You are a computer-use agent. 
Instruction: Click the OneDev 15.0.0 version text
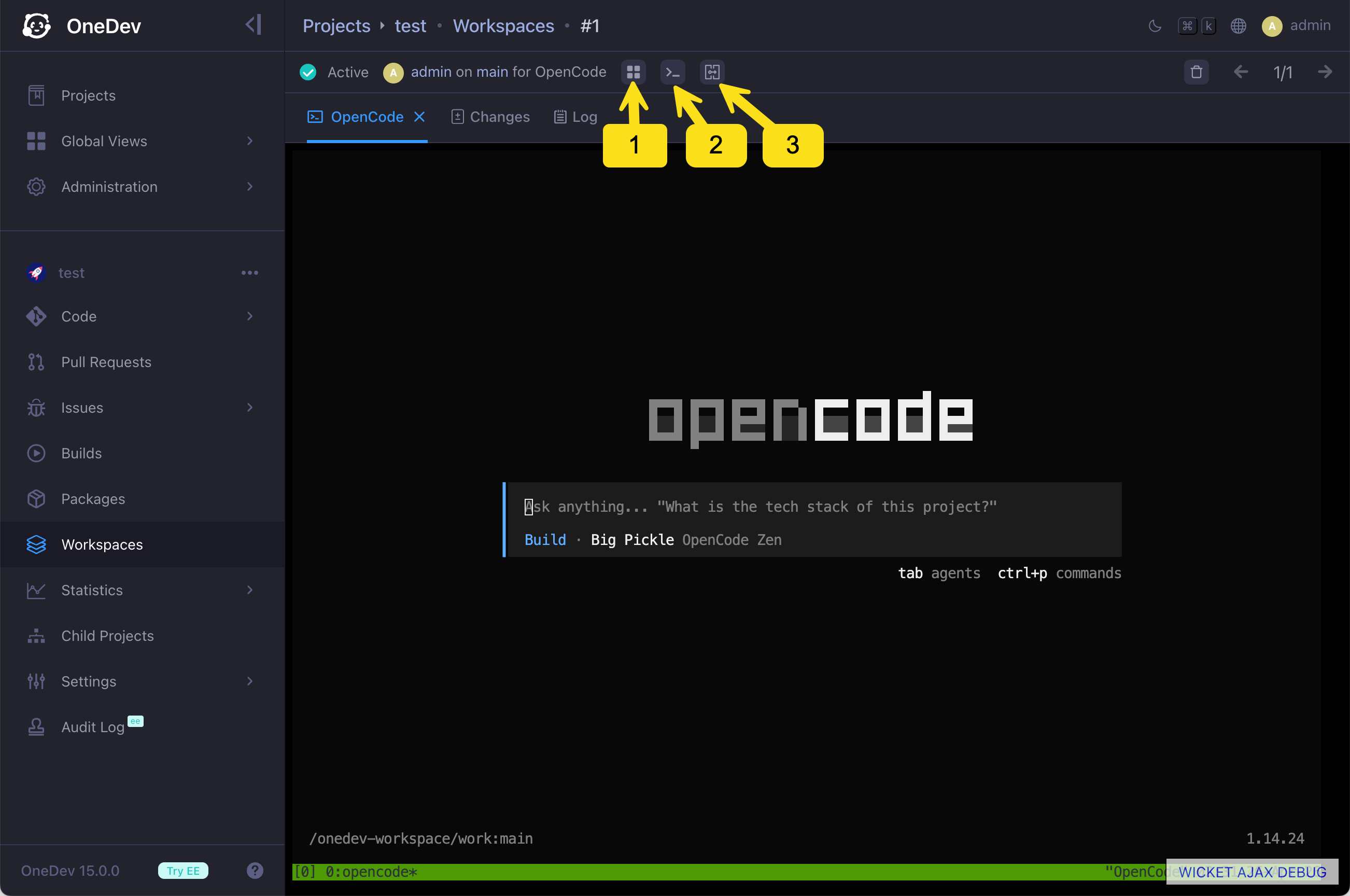pos(71,871)
